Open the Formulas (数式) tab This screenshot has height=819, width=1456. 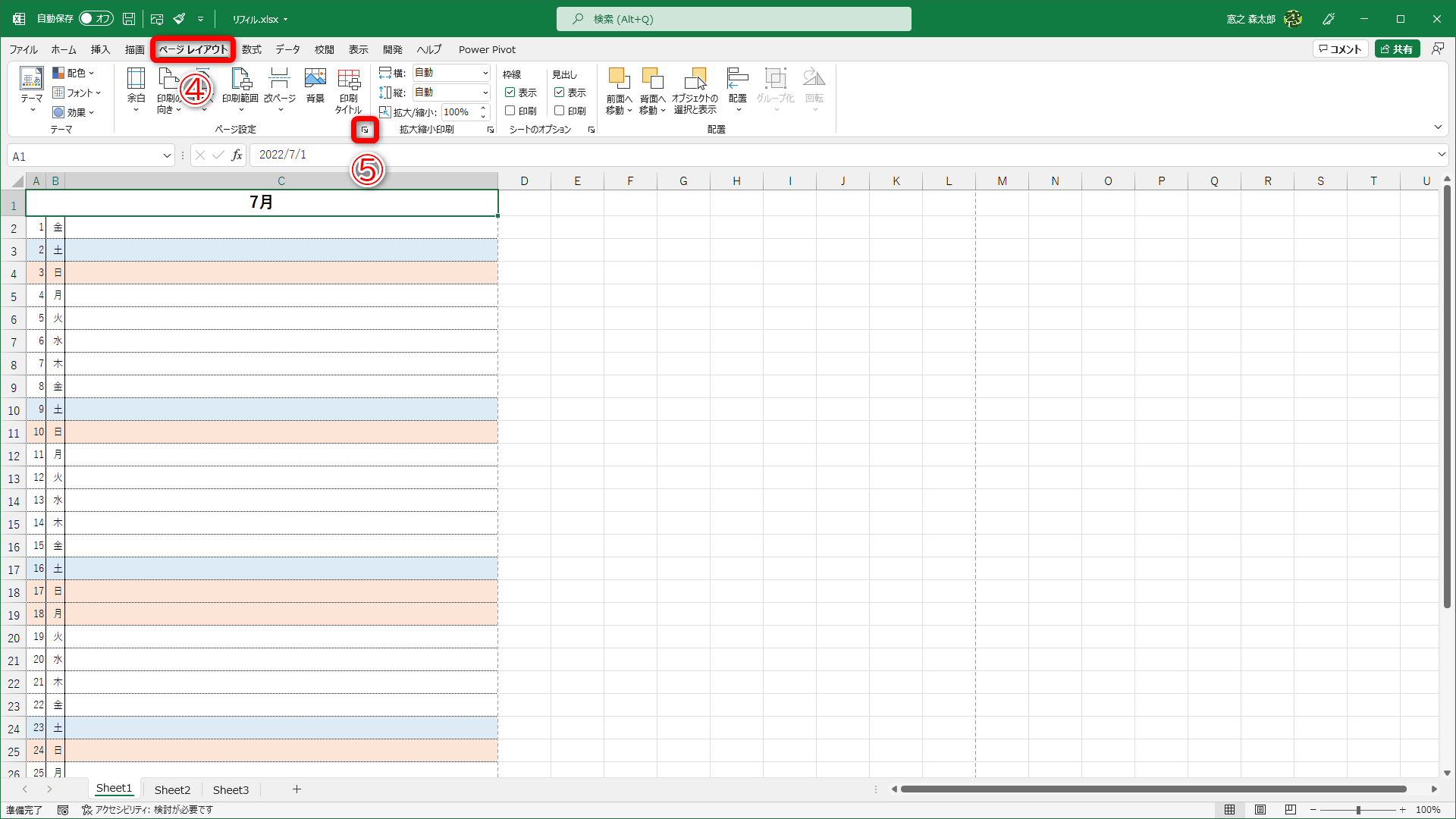251,49
